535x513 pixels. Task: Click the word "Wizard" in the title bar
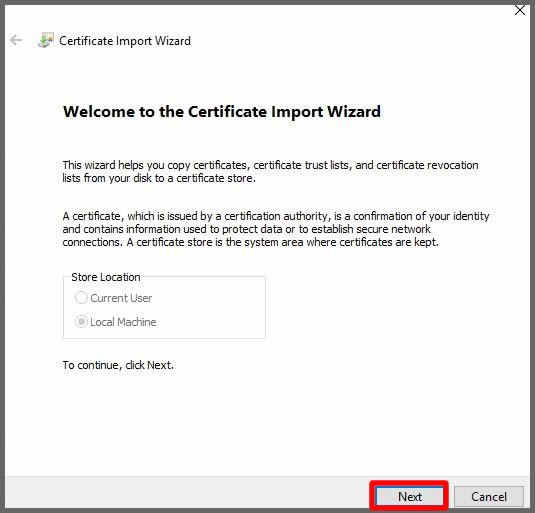point(173,41)
